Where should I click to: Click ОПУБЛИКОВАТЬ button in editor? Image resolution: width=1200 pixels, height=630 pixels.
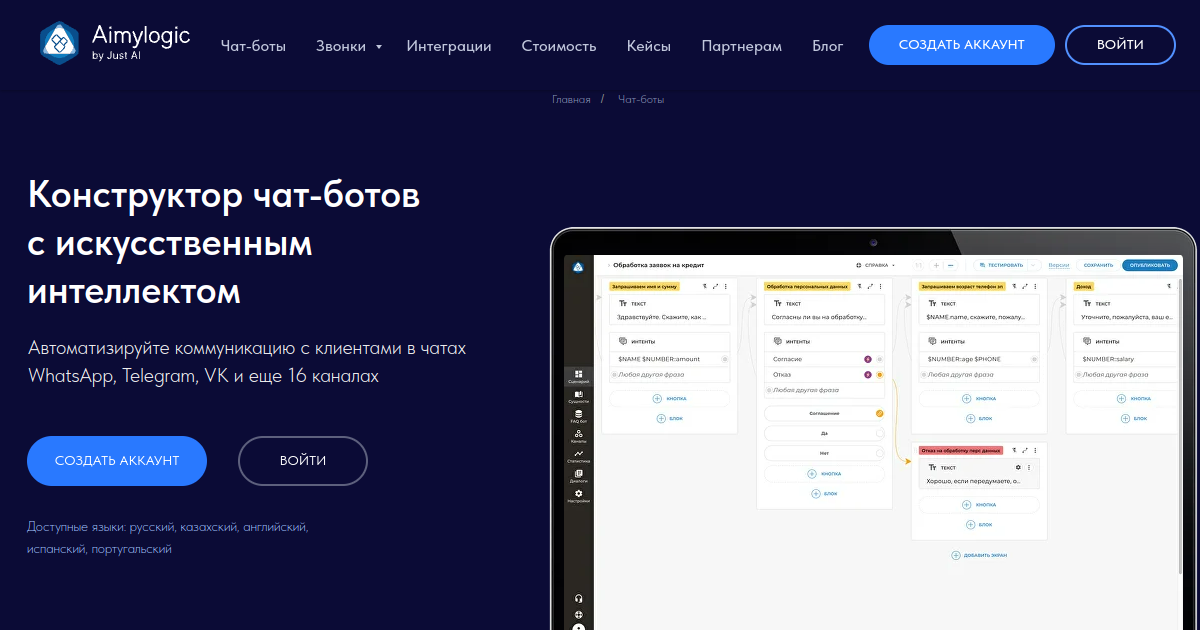click(x=1150, y=265)
